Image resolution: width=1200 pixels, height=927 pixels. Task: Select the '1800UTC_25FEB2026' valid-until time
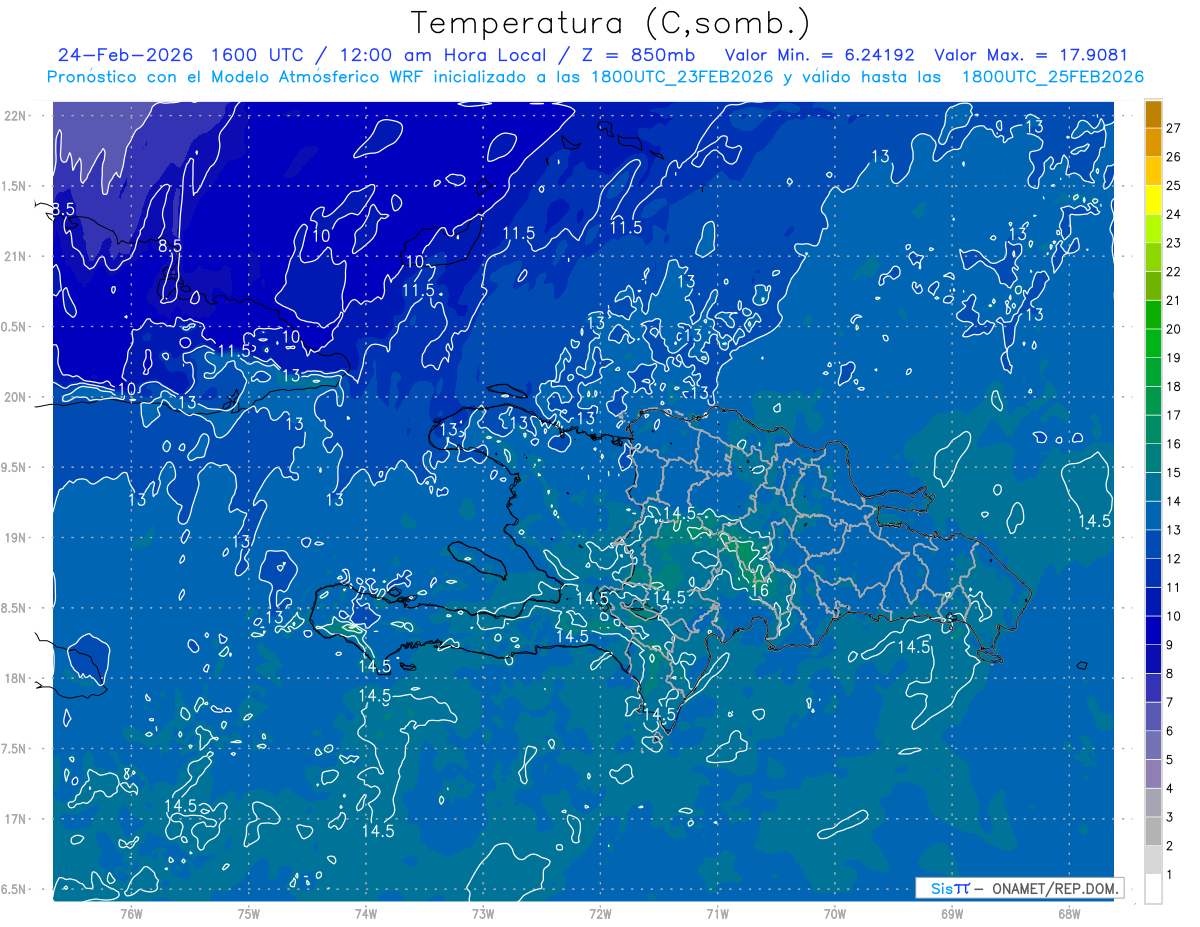[x=1053, y=77]
